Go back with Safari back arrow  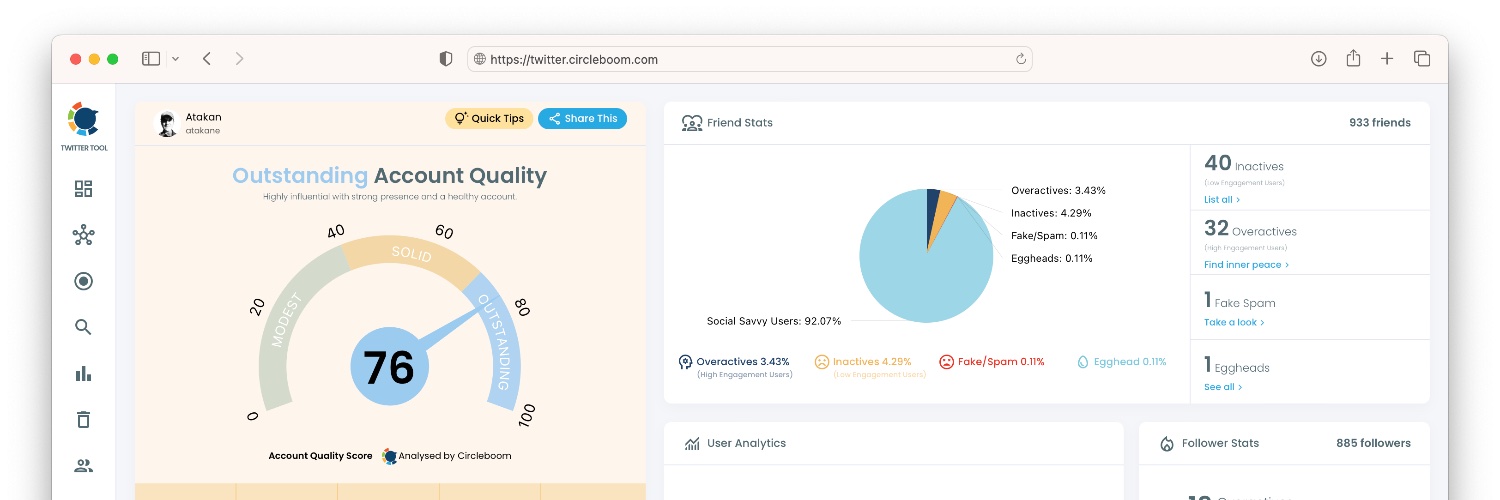coord(207,59)
